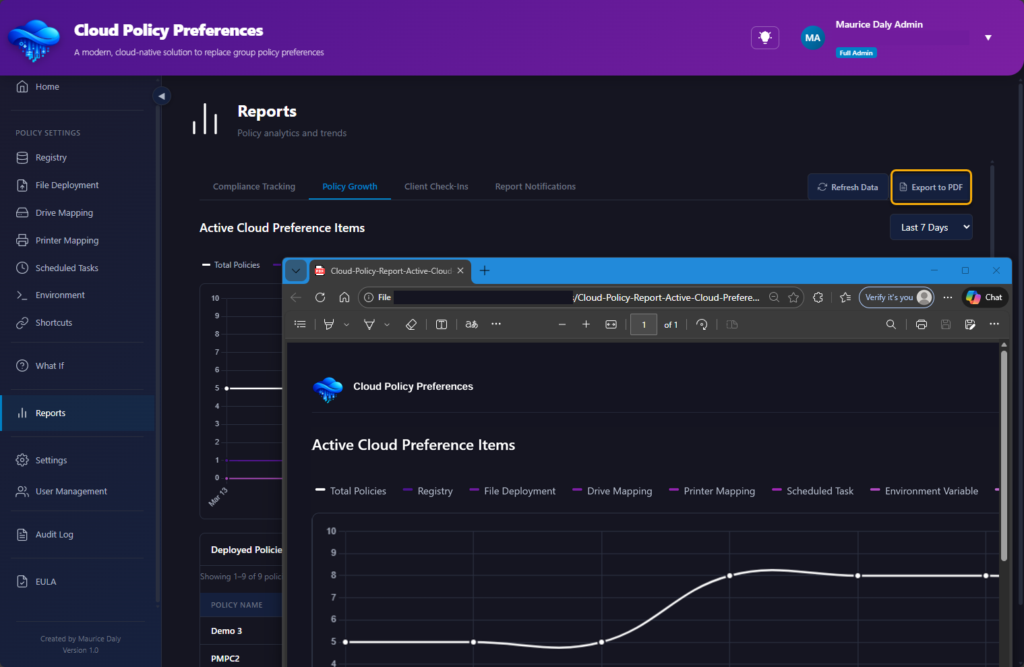Click the Export to PDF button

[x=931, y=187]
